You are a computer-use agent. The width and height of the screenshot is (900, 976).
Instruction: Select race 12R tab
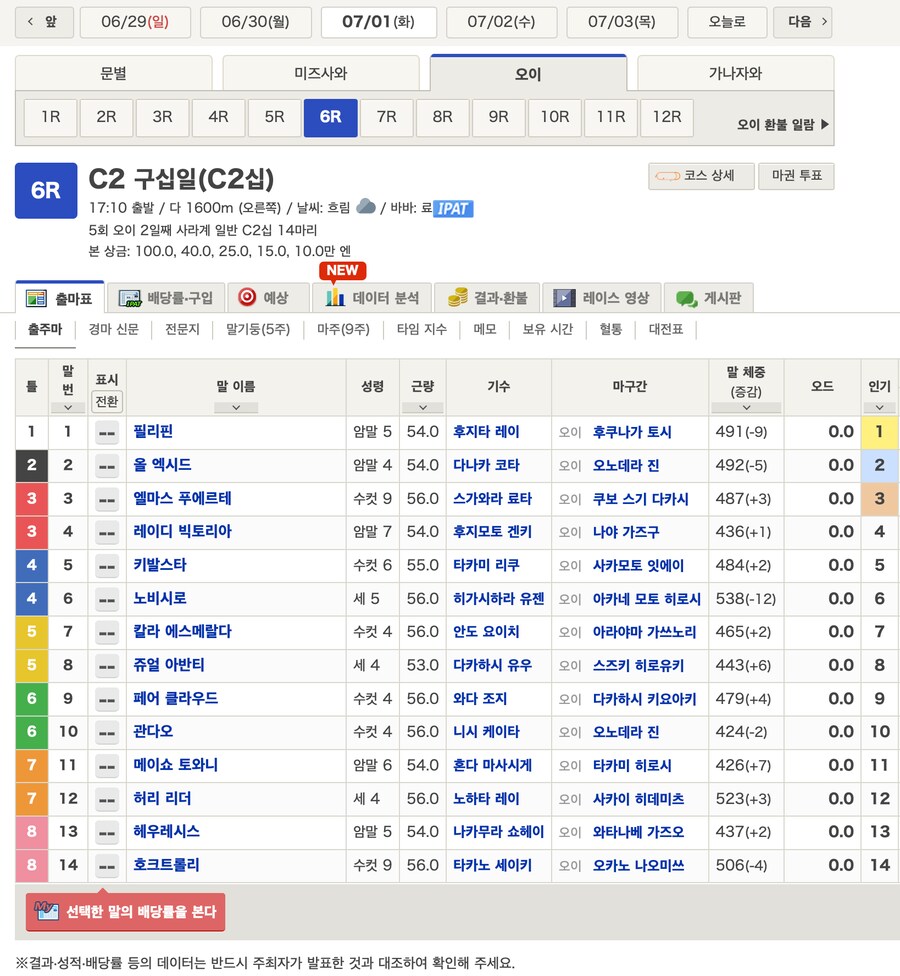[667, 117]
